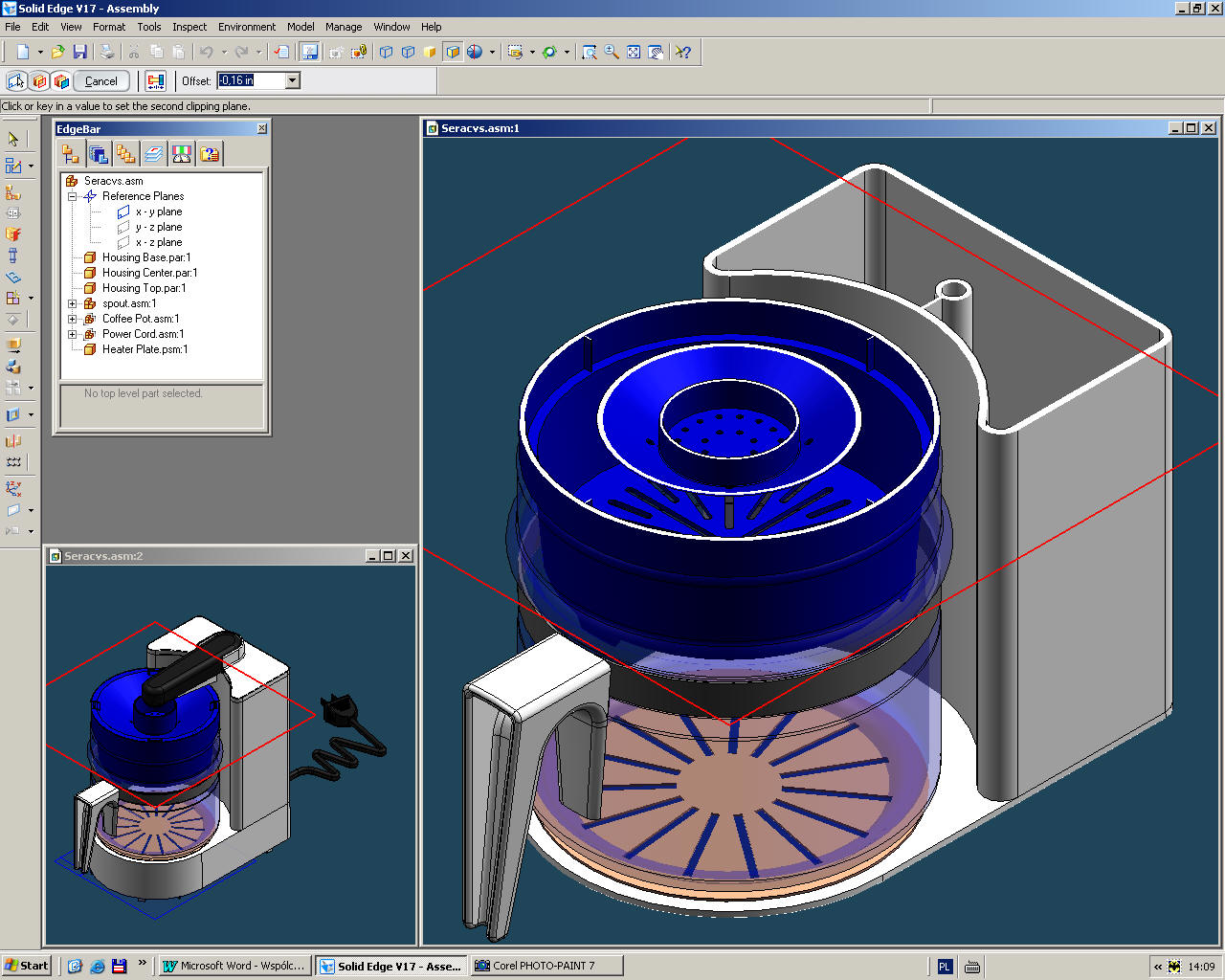Switch to the Select Tools tab in EdgeBar

click(209, 153)
